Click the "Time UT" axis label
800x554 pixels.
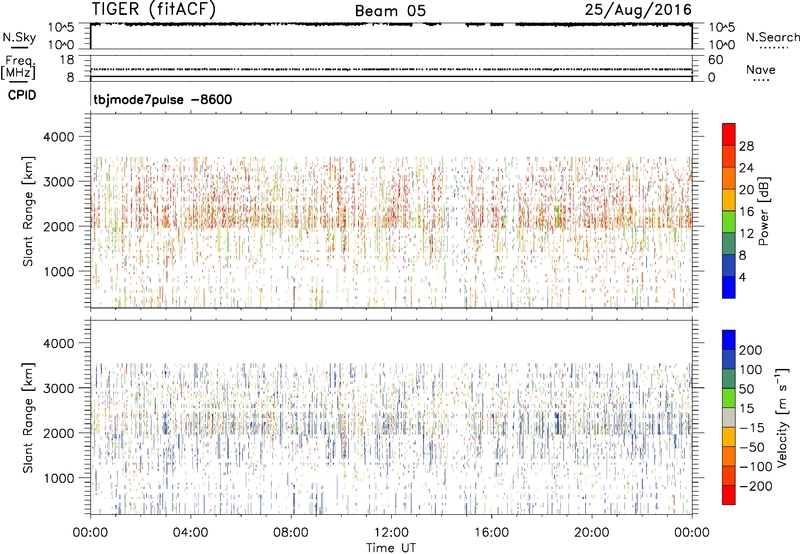pyautogui.click(x=391, y=548)
